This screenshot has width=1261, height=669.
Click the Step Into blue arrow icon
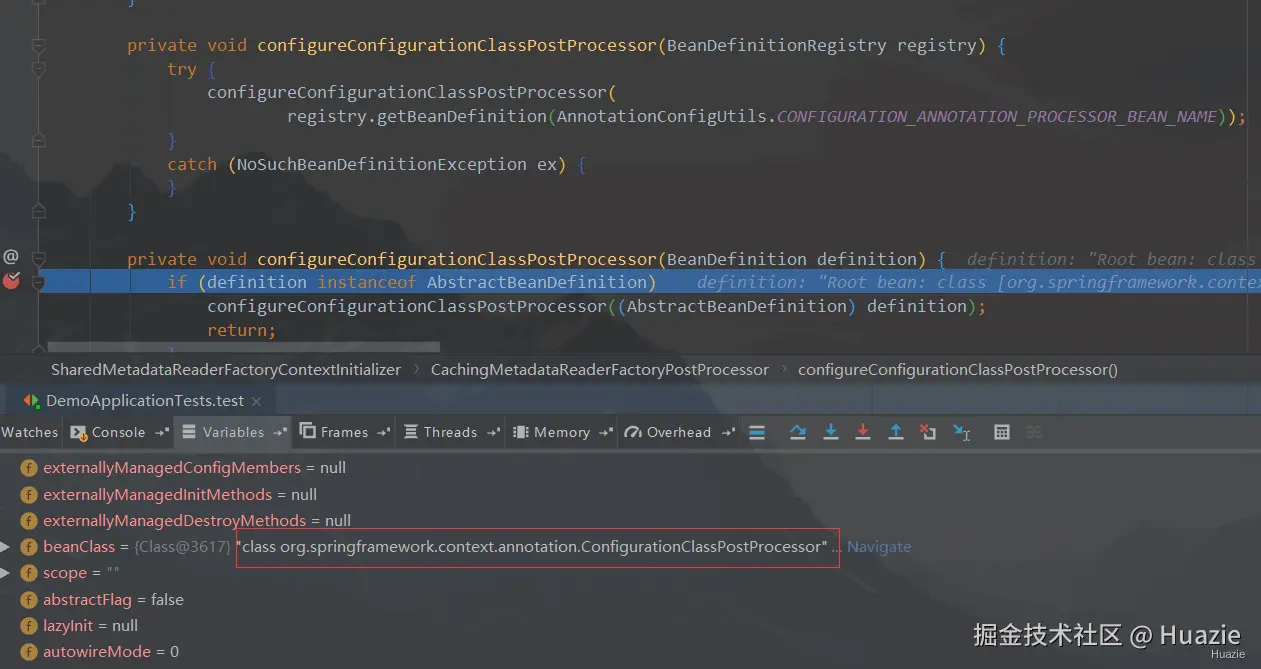(x=830, y=432)
